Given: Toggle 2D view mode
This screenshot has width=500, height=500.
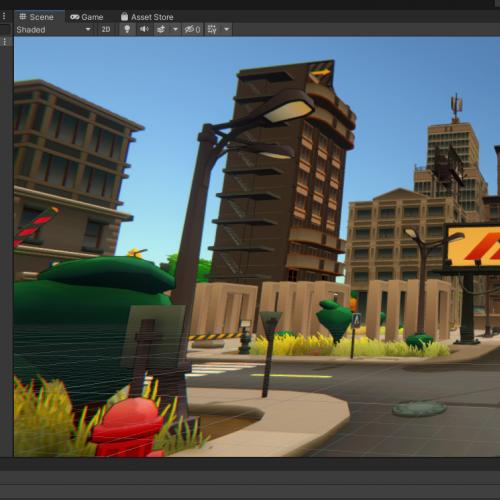Looking at the screenshot, I should [106, 30].
